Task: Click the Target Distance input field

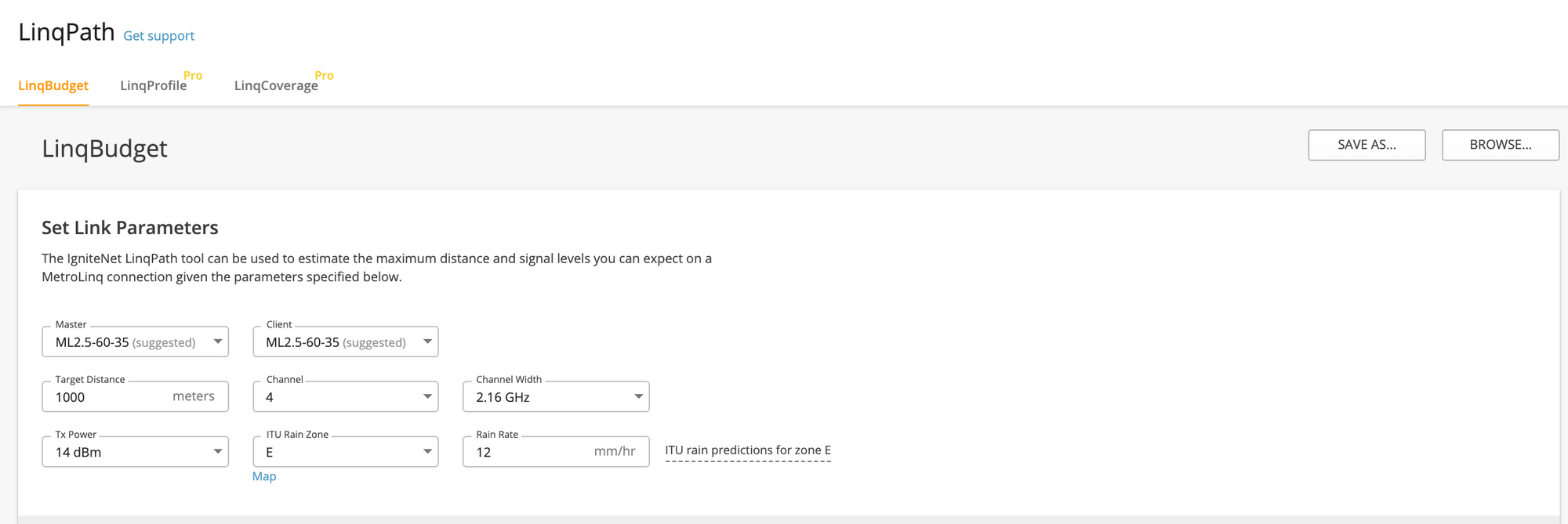Action: (135, 397)
